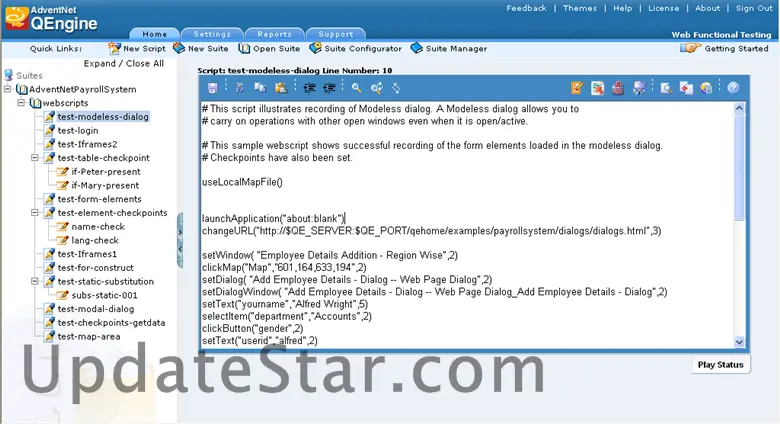This screenshot has height=424, width=780.
Task: Collapse the test-table-checkpoint node
Action: [x=35, y=158]
